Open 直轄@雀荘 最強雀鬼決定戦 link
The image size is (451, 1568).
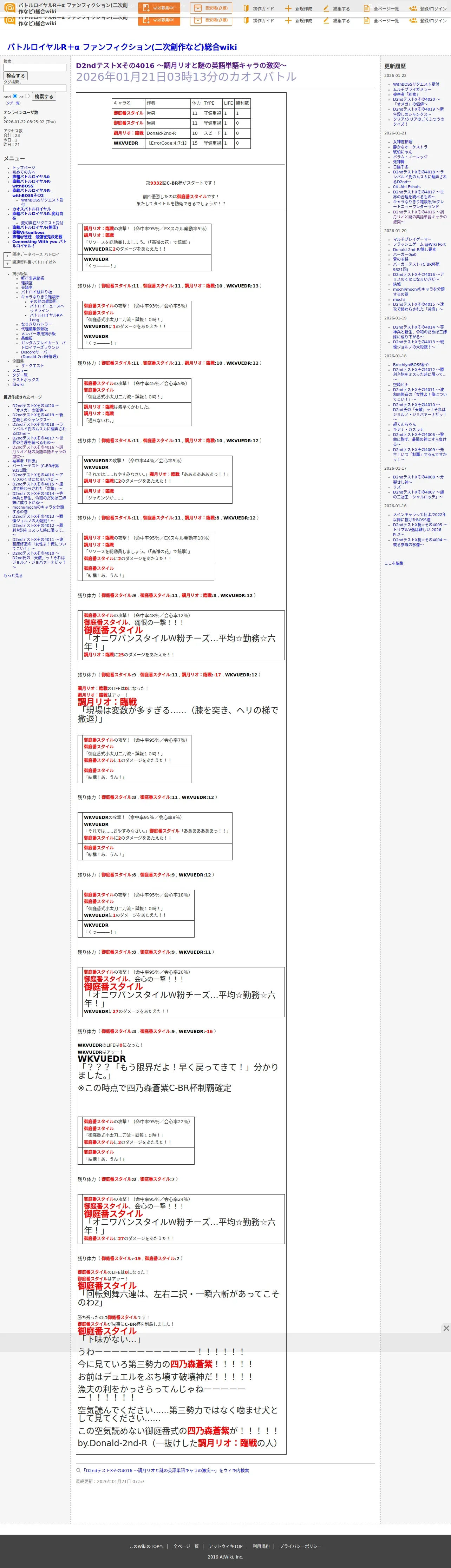coord(37,236)
